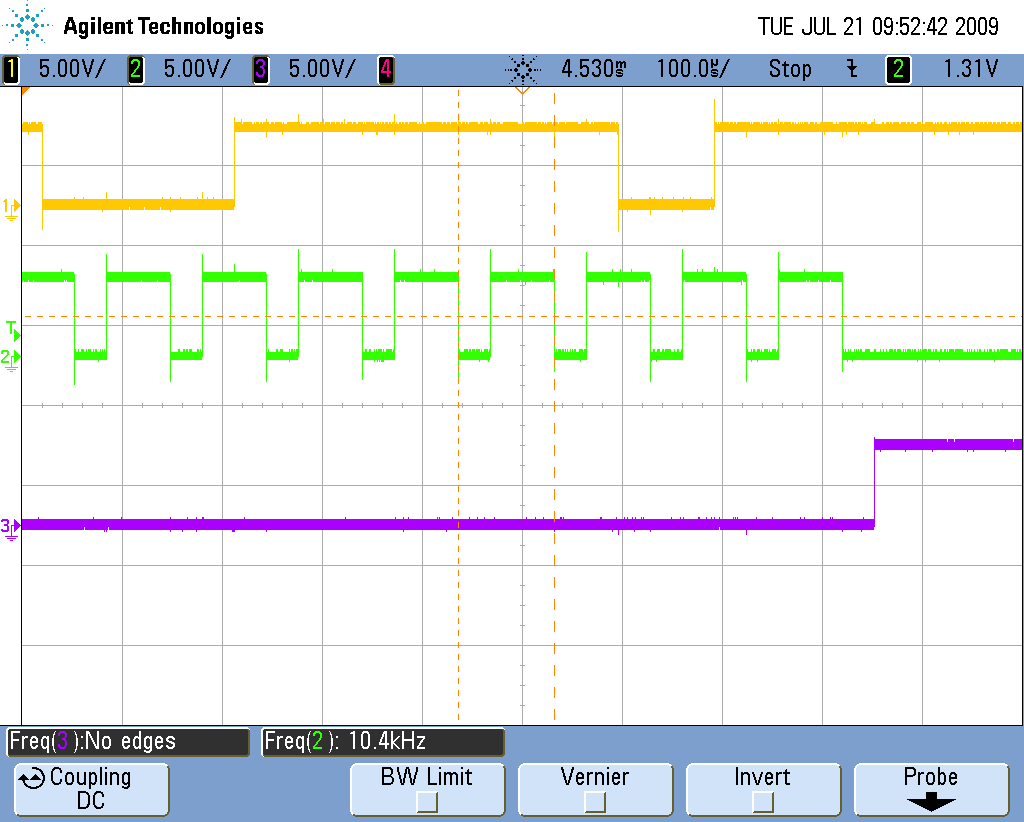
Task: Click the trigger level T marker
Action: click(13, 330)
